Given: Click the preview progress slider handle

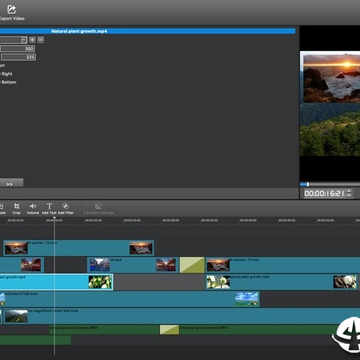Looking at the screenshot, I should pos(308,184).
